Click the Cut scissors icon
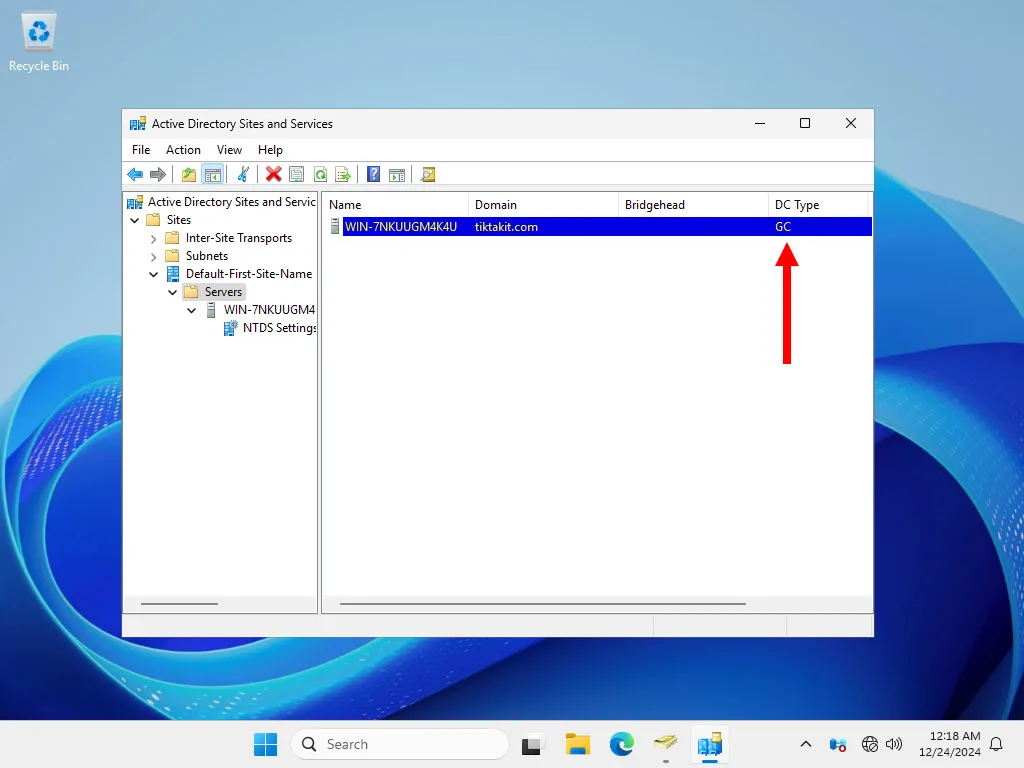This screenshot has width=1024, height=768. (242, 174)
